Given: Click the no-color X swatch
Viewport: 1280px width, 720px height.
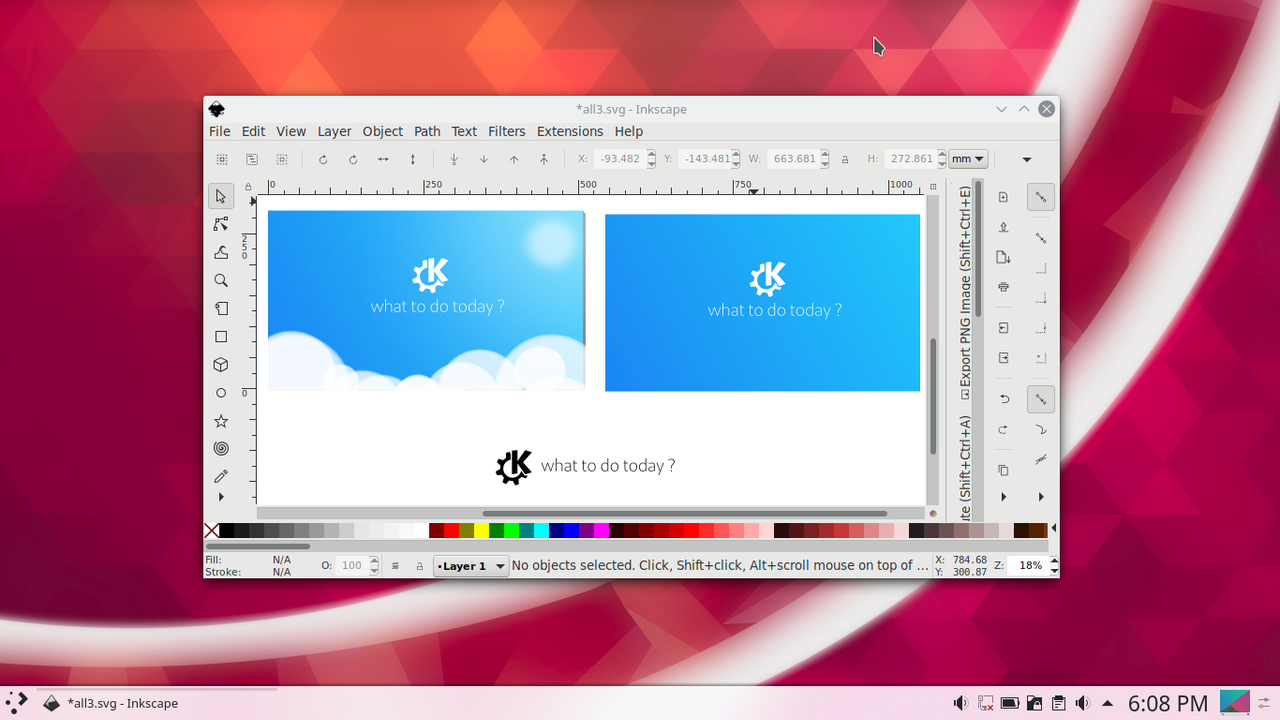Looking at the screenshot, I should click(x=212, y=530).
